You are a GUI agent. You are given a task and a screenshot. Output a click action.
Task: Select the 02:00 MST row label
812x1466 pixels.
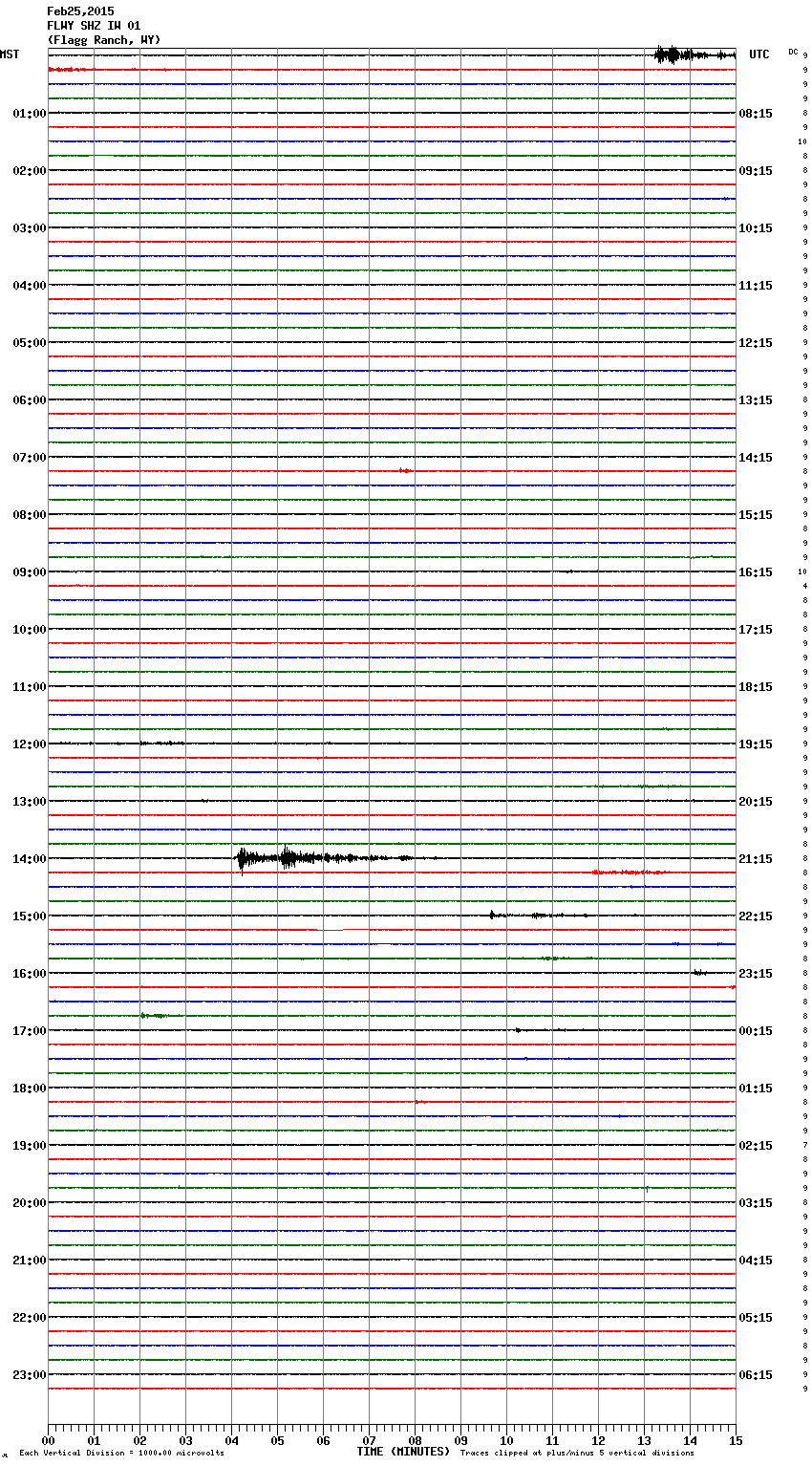tap(30, 171)
